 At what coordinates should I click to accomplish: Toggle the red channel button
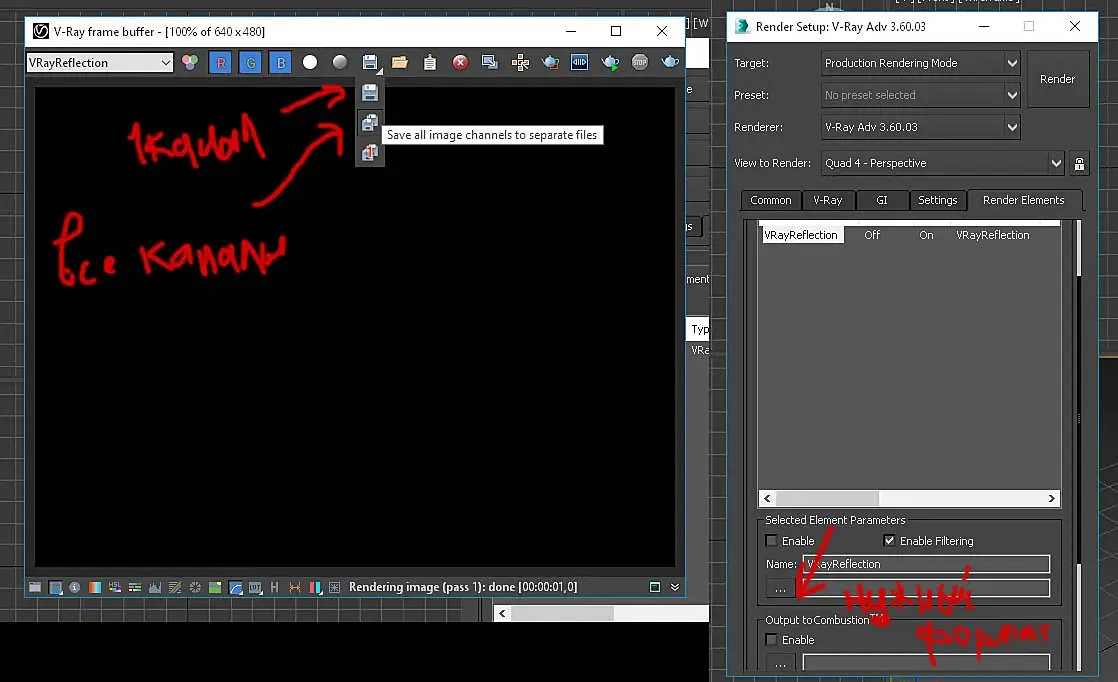tap(220, 63)
